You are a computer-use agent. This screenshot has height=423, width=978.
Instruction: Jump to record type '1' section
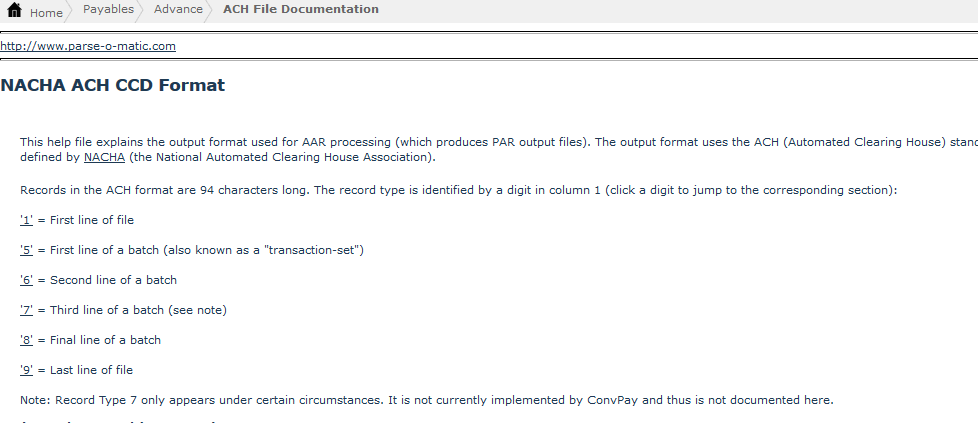click(27, 220)
